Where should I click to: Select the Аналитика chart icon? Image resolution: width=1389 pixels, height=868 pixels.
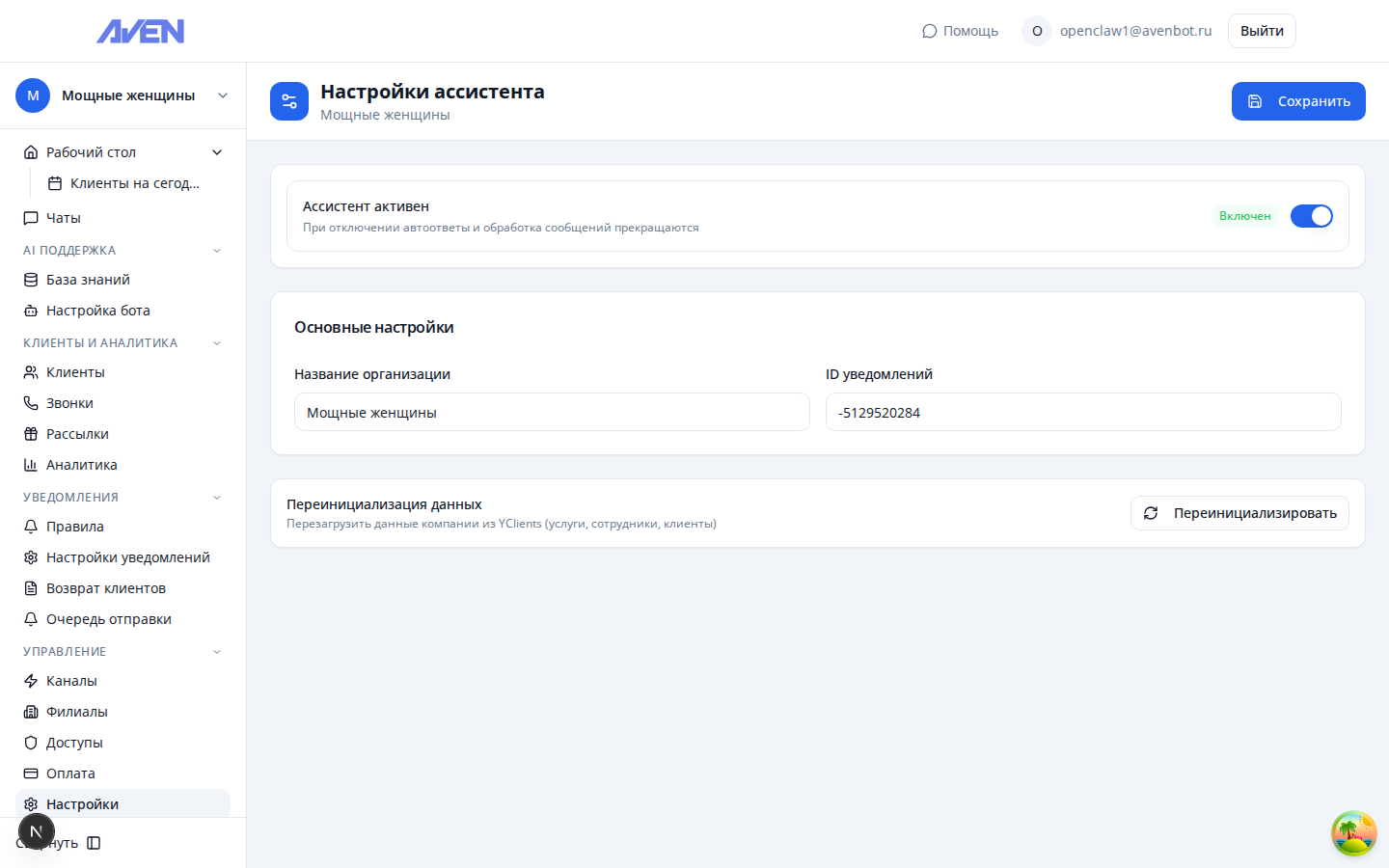[30, 464]
